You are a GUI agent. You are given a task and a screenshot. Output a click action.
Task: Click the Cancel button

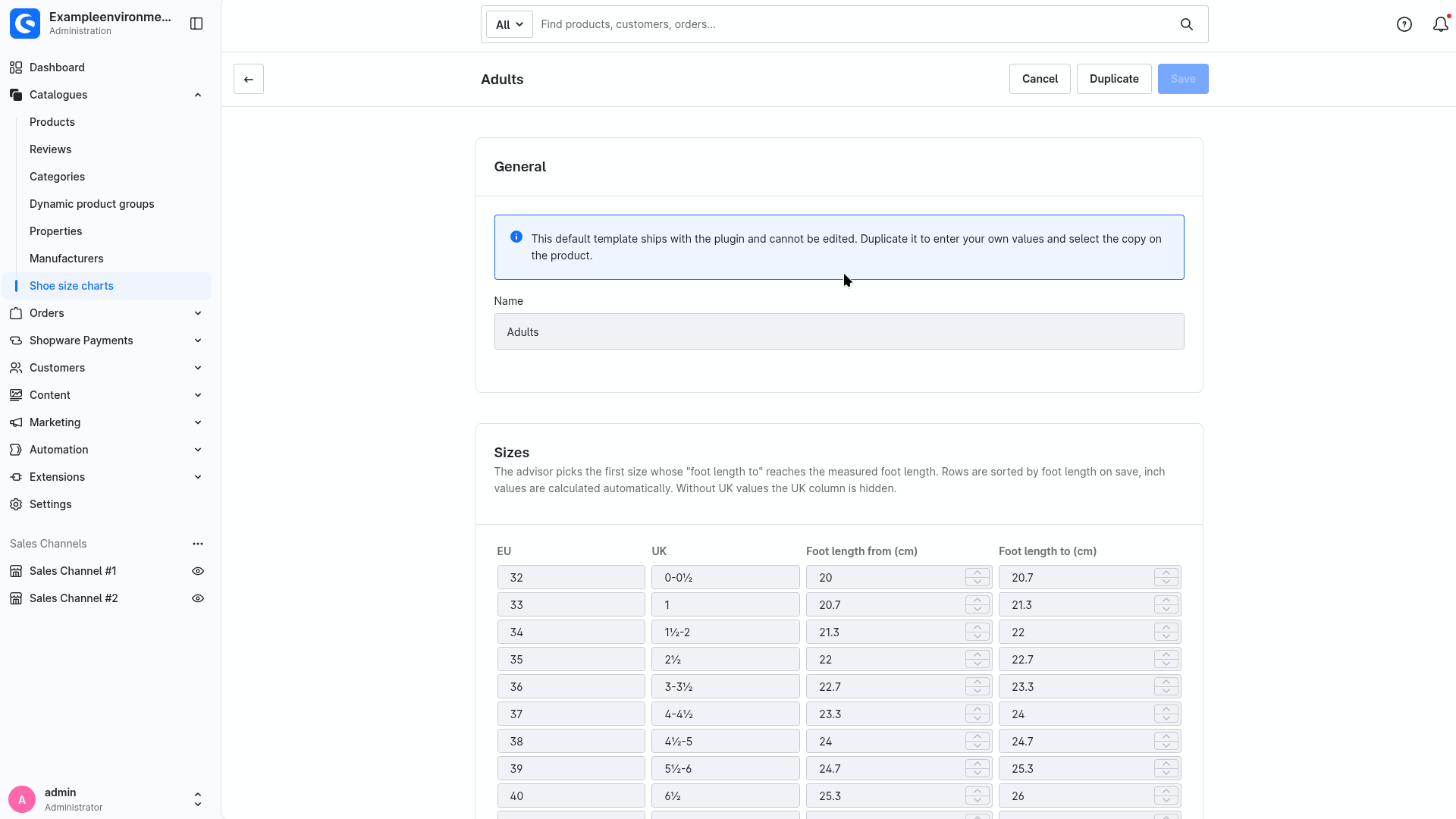(x=1040, y=79)
